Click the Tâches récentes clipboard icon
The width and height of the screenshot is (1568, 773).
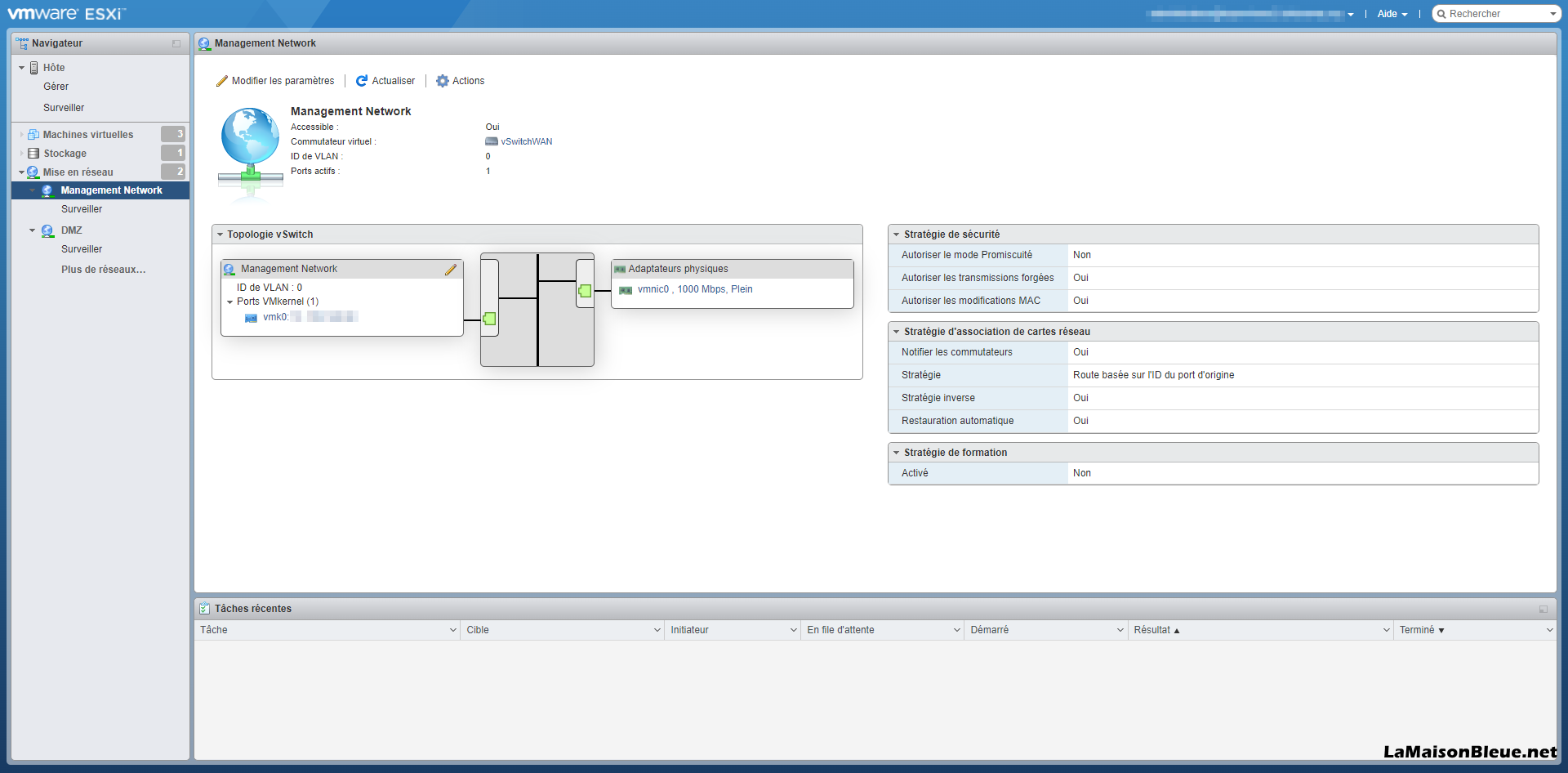pos(204,609)
